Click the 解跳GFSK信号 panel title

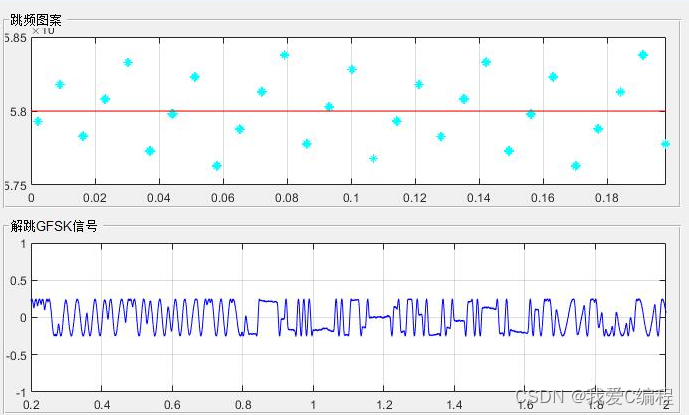point(53,226)
